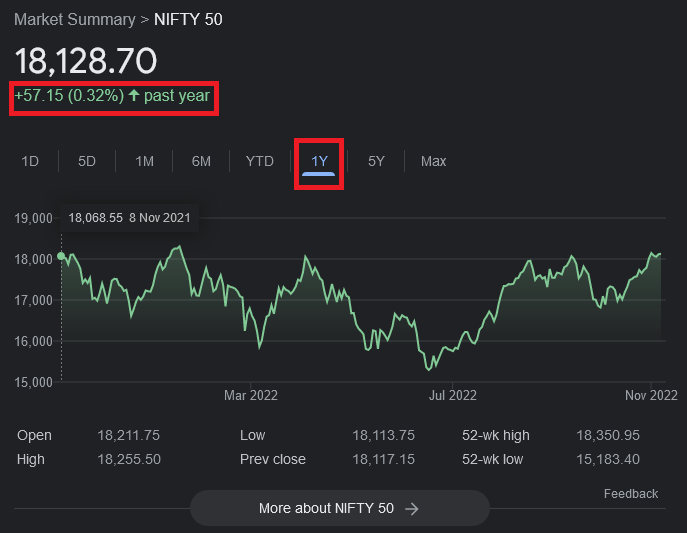This screenshot has height=533, width=687.
Task: Switch chart to 1M range
Action: [145, 161]
